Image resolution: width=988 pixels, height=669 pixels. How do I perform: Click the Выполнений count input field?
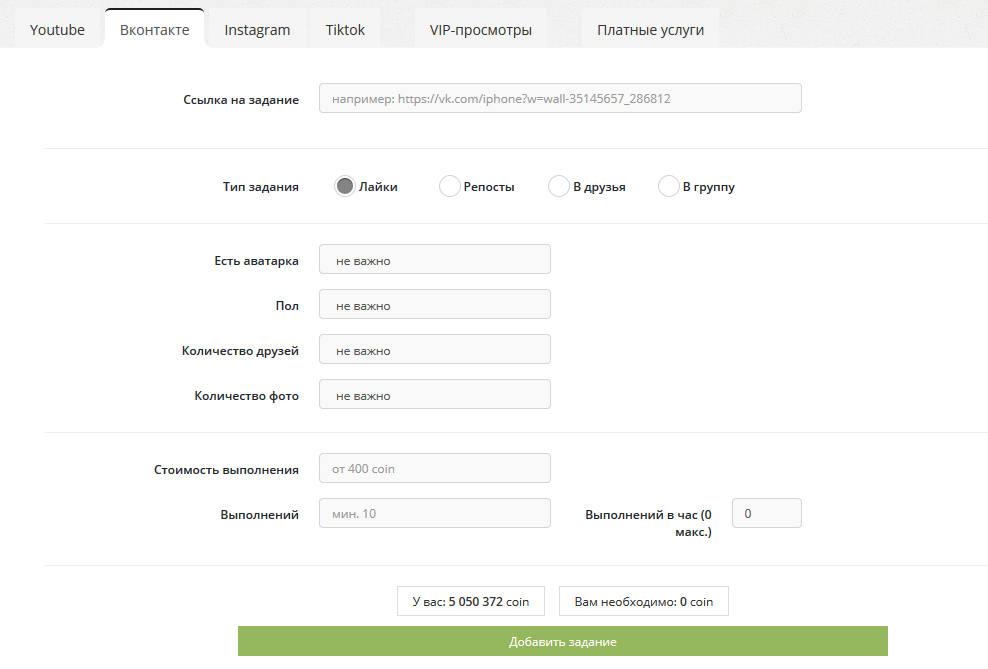click(x=435, y=513)
